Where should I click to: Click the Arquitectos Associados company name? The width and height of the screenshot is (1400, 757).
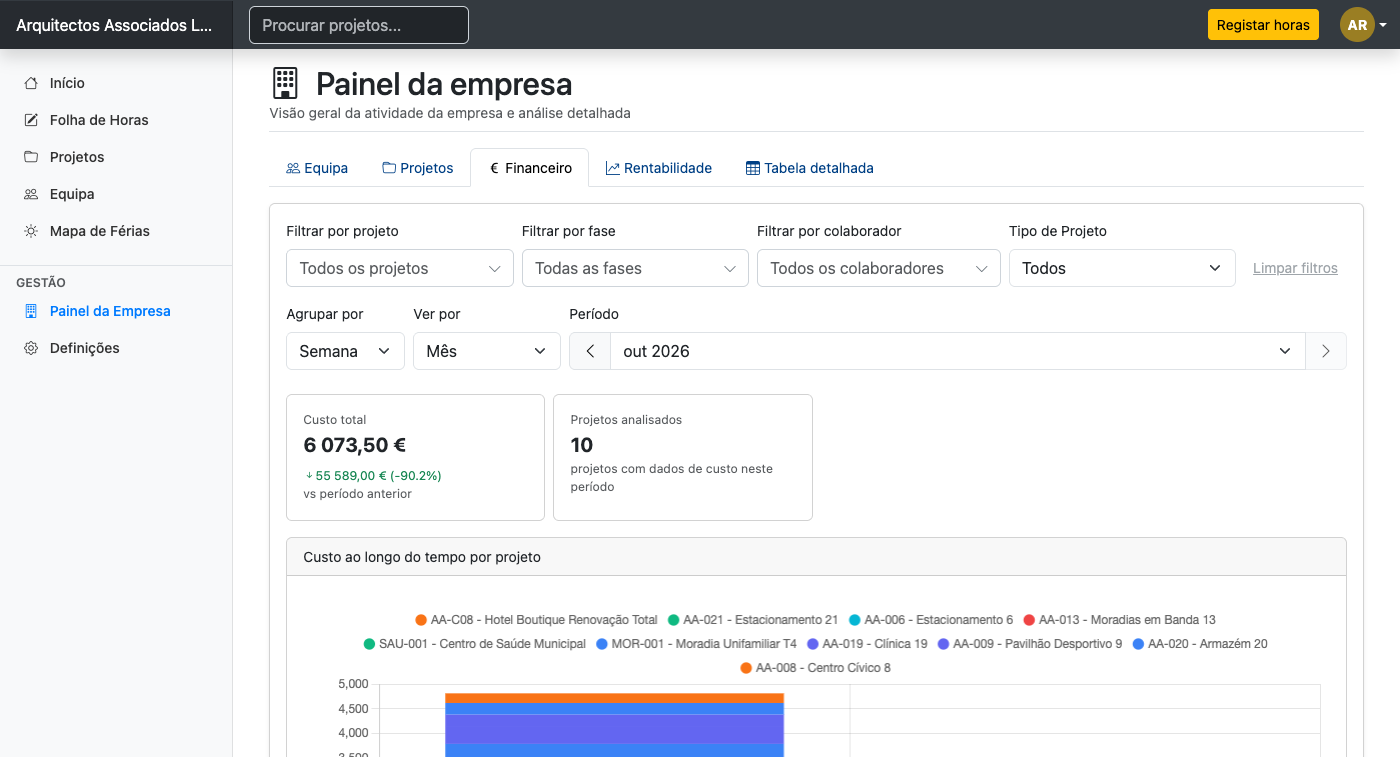coord(115,25)
